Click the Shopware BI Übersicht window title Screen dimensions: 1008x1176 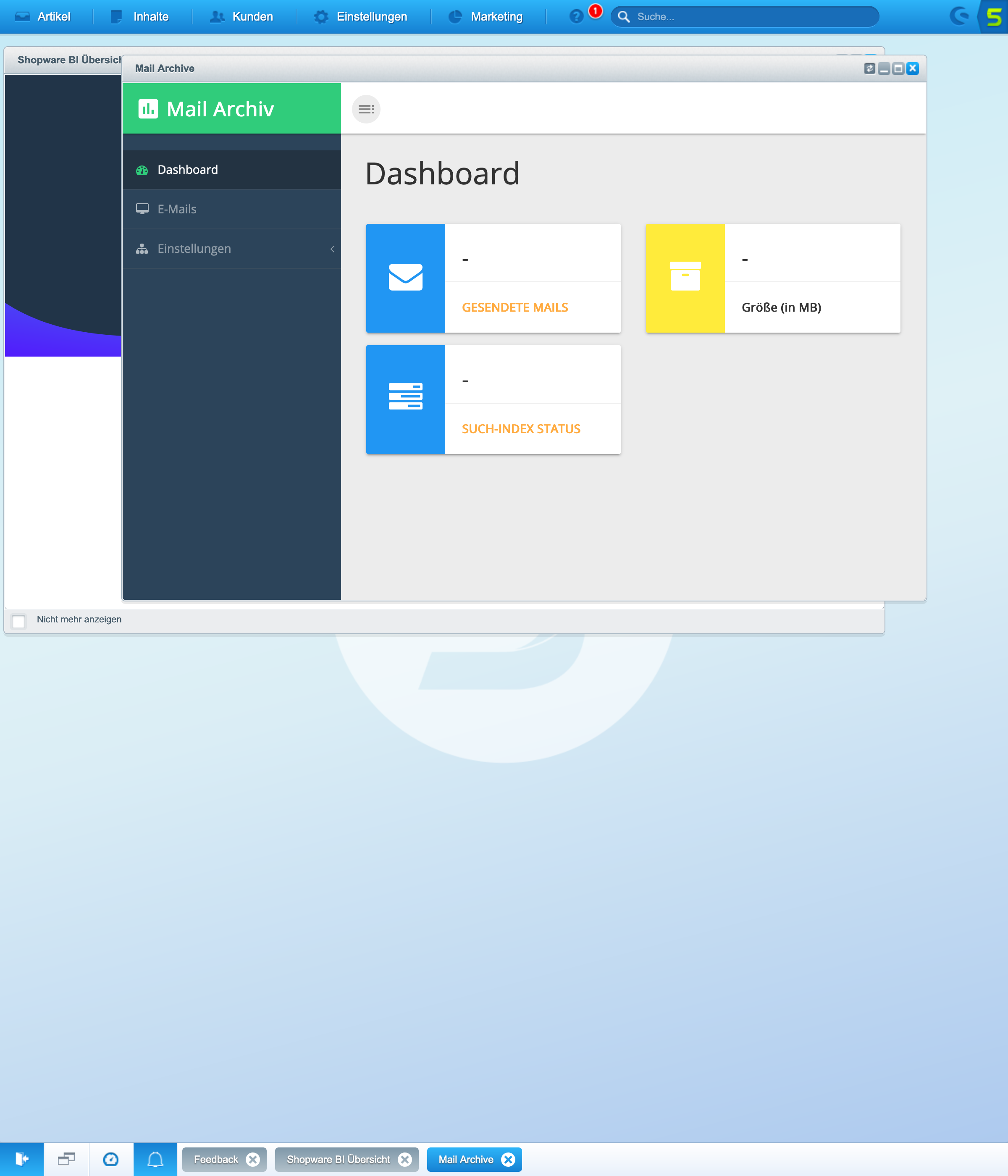coord(69,60)
